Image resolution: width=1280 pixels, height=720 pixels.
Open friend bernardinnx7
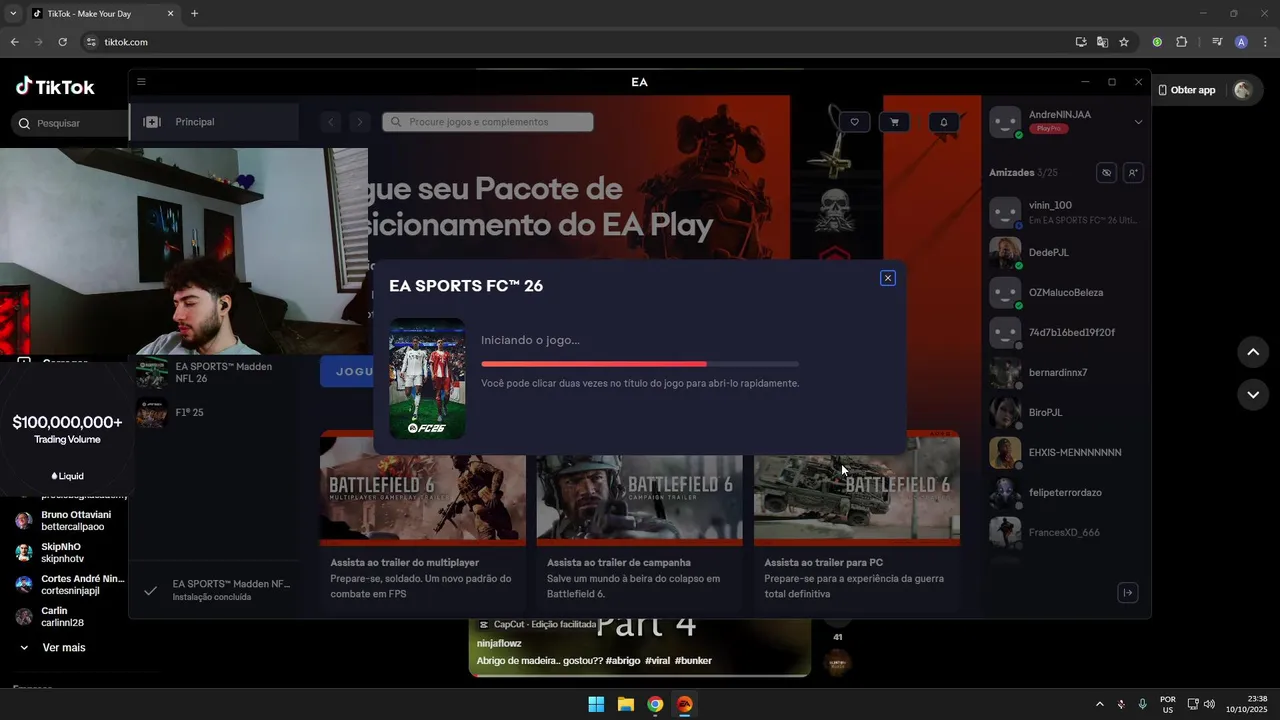(x=1066, y=372)
